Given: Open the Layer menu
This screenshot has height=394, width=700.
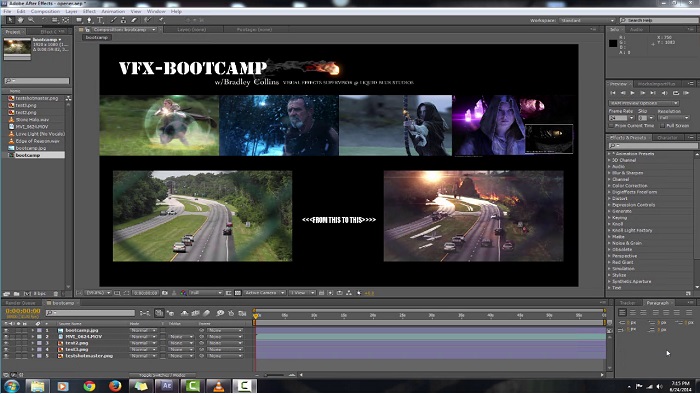Looking at the screenshot, I should [71, 11].
